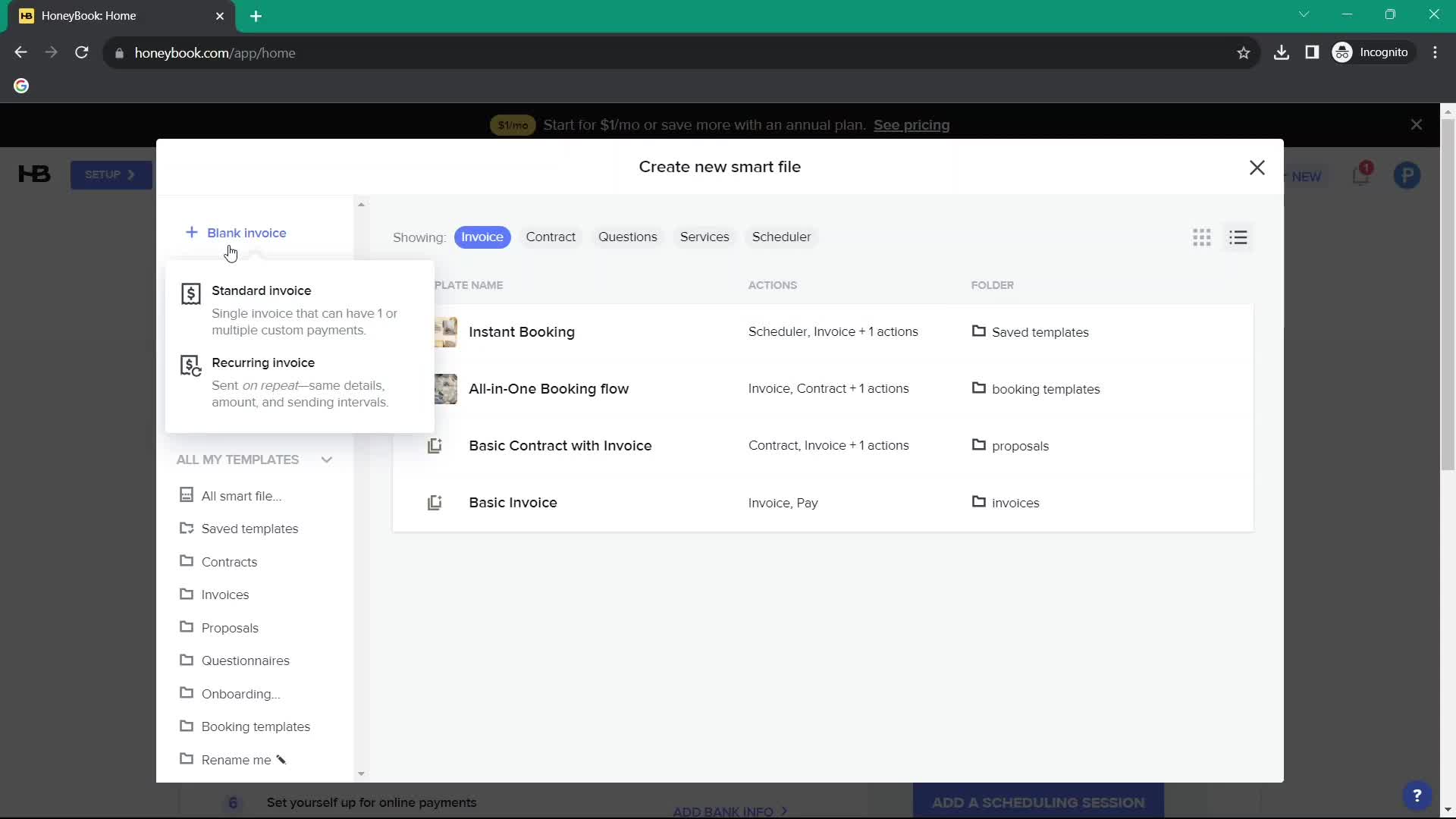Open the Booking templates folder
Viewport: 1456px width, 819px height.
click(255, 726)
